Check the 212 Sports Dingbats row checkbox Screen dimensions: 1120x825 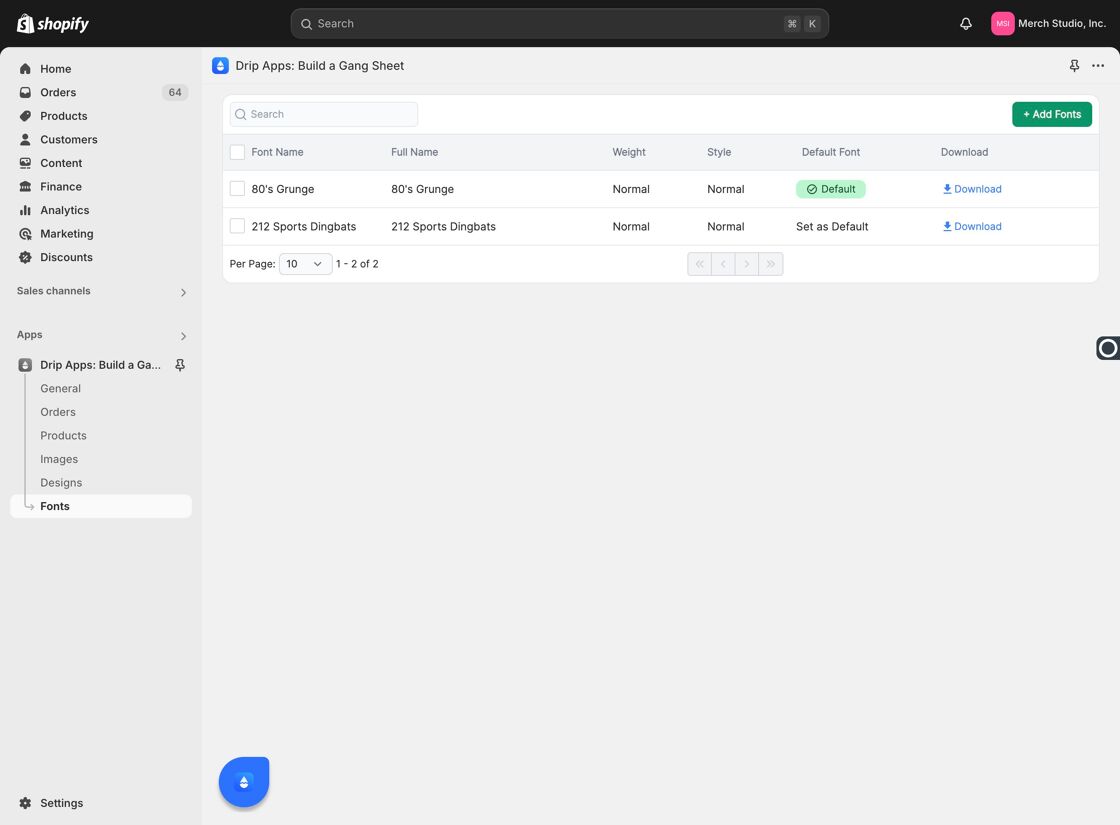pyautogui.click(x=237, y=226)
